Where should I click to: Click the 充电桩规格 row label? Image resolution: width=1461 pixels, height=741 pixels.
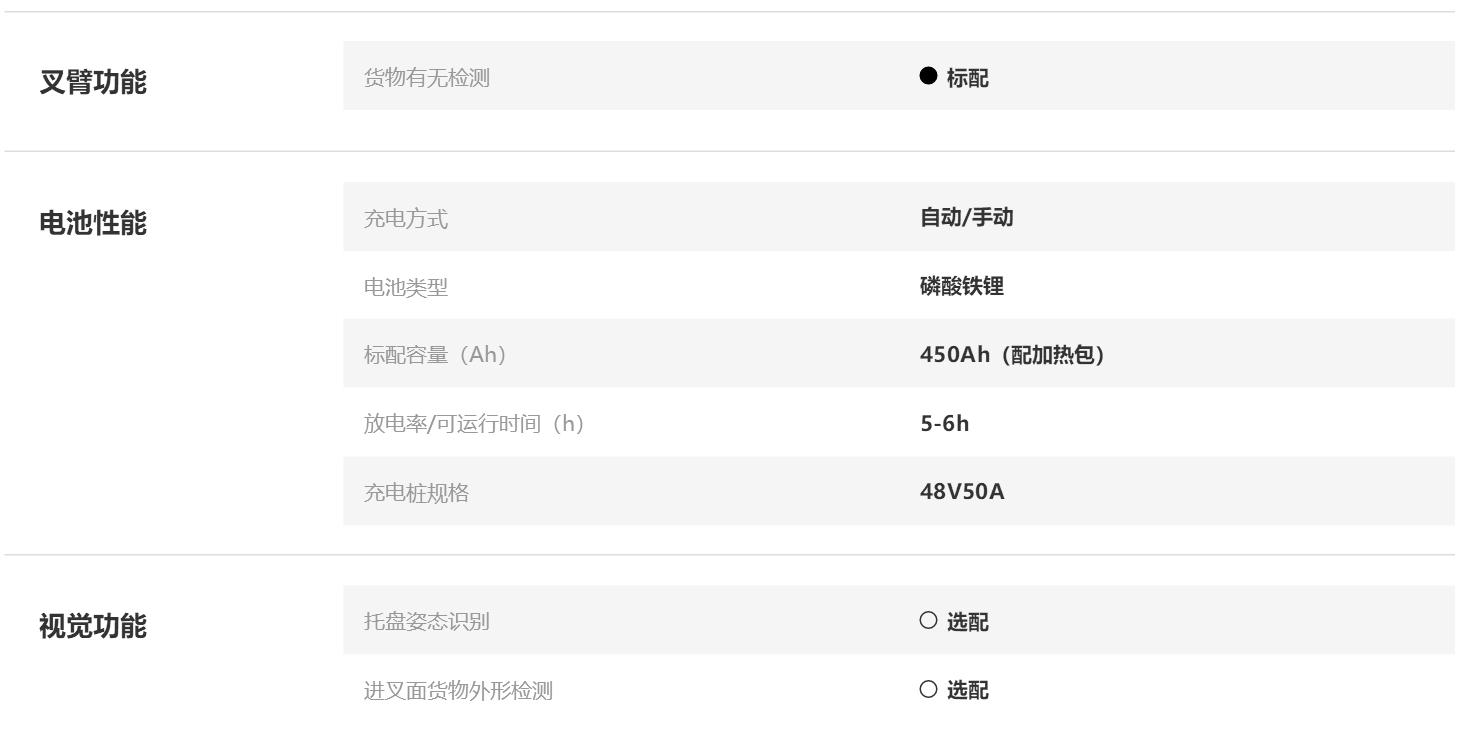(416, 492)
